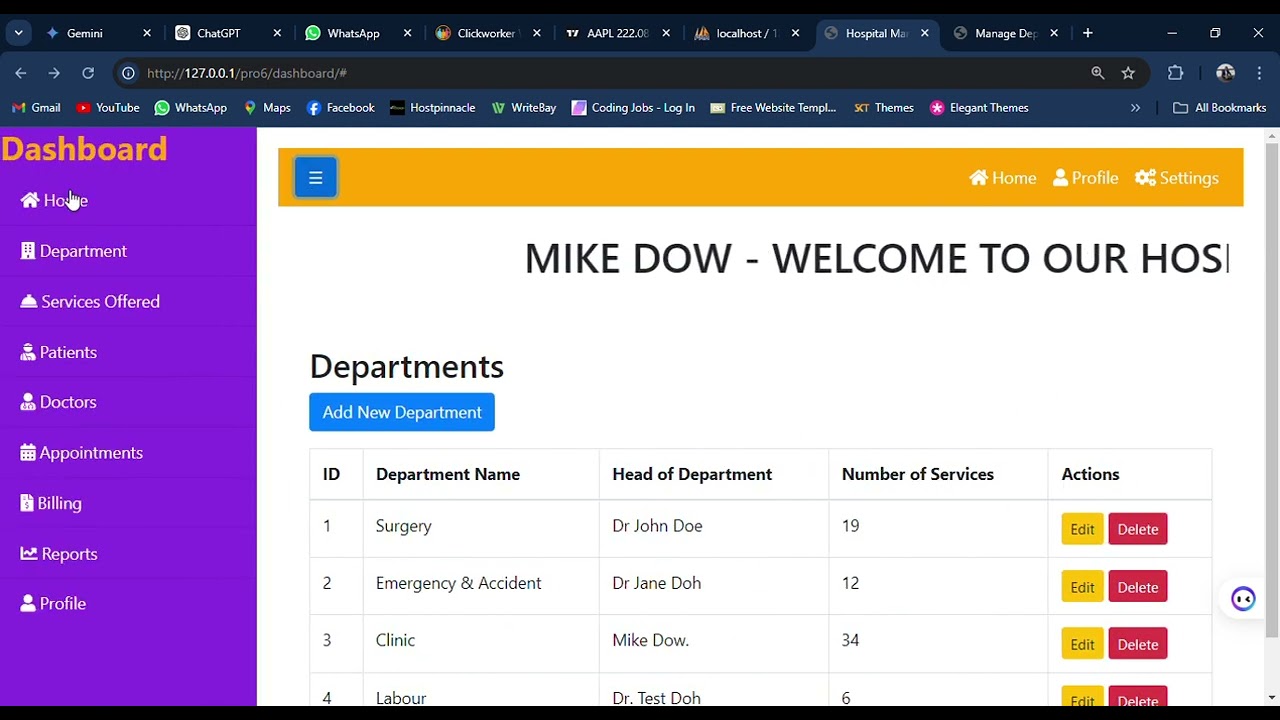This screenshot has height=720, width=1280.
Task: Click the house icon in the top navbar
Action: 978,178
